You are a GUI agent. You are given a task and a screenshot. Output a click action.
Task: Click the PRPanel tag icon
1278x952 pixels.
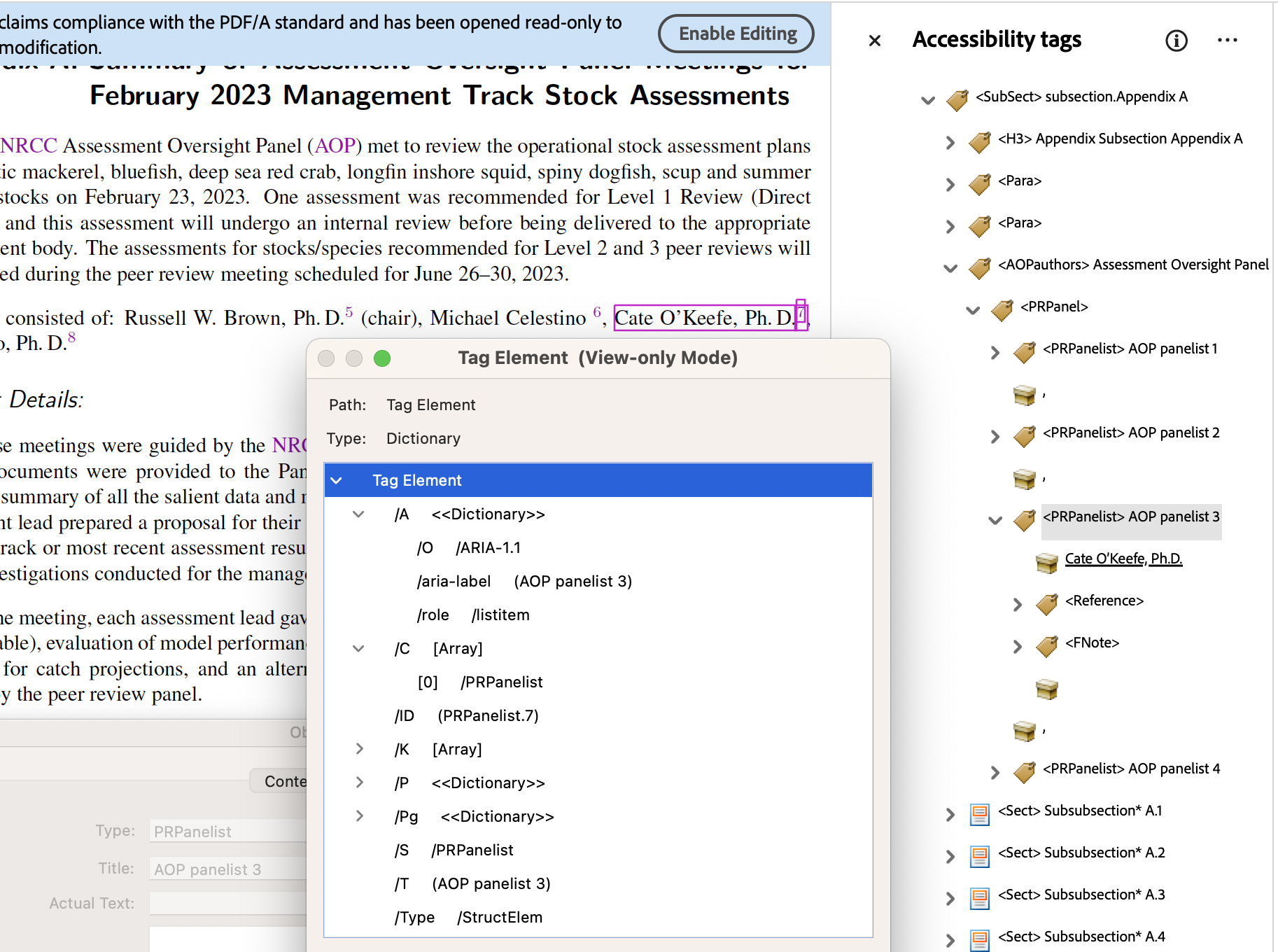pyautogui.click(x=1002, y=308)
